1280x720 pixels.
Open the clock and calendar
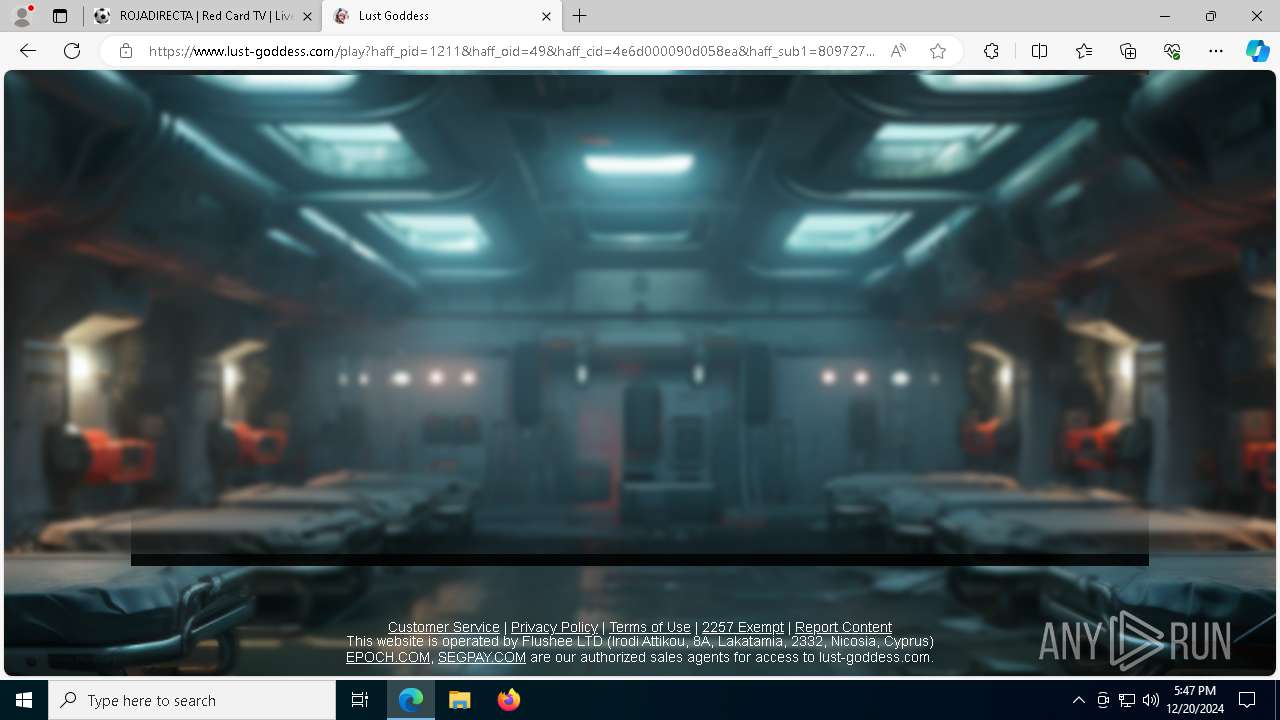click(1195, 700)
